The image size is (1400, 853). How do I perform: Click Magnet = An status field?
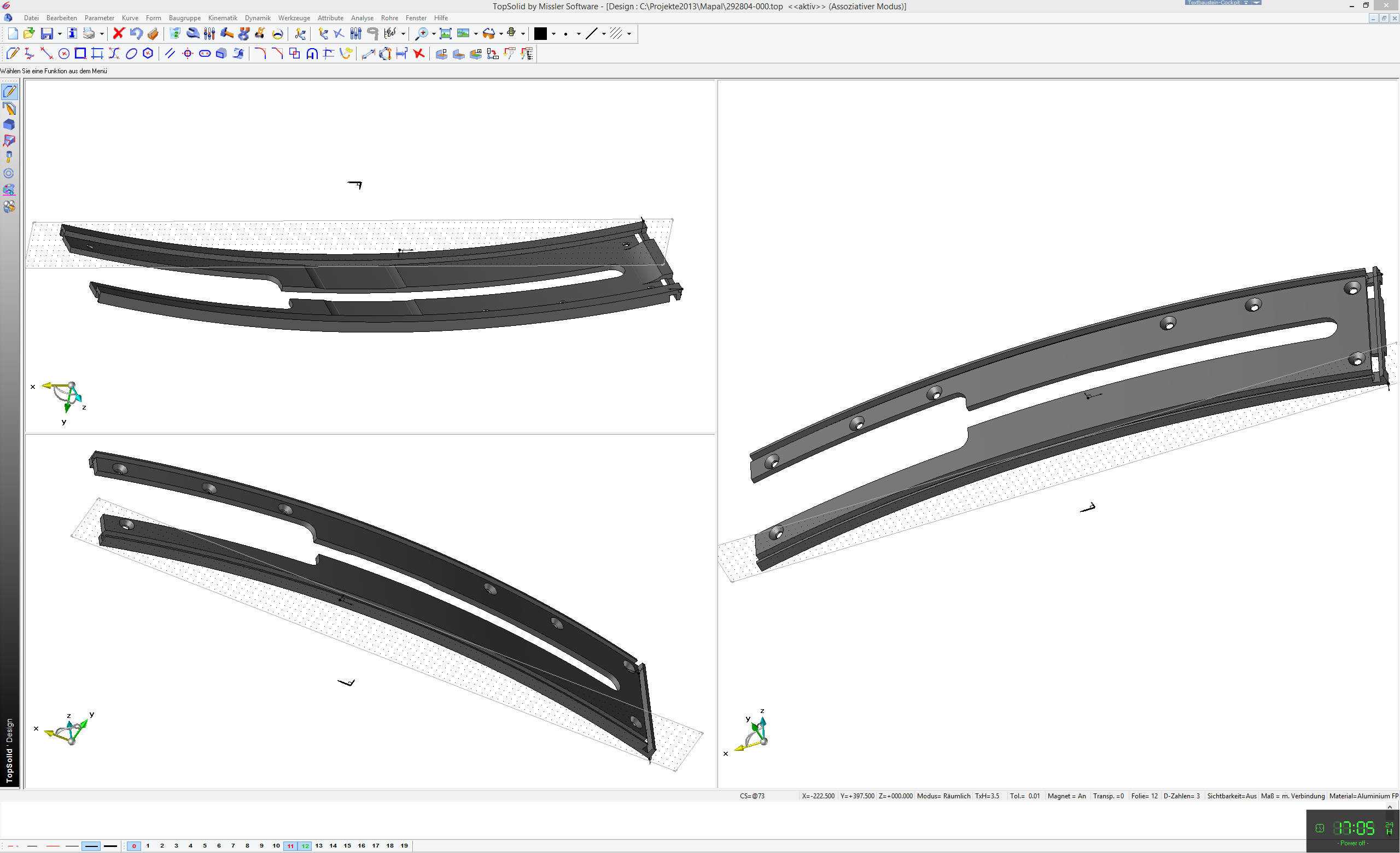click(x=1066, y=796)
